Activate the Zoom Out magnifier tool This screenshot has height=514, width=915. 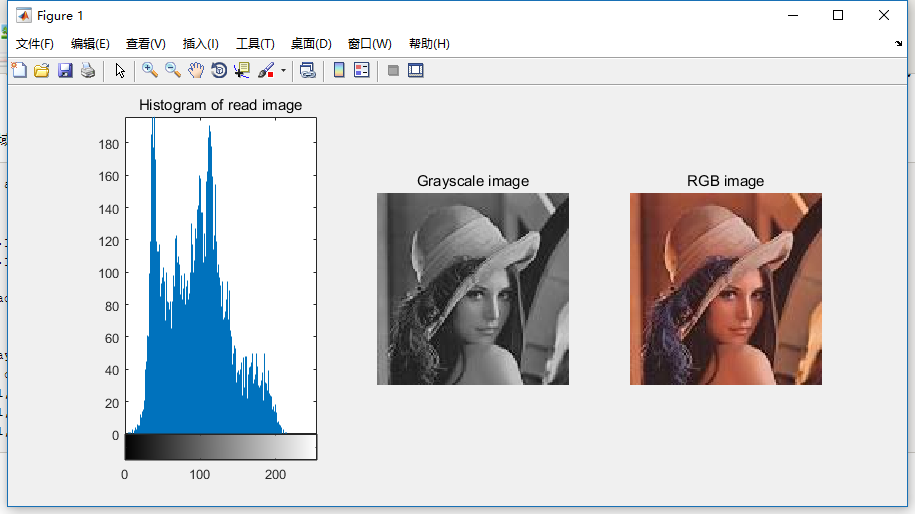coord(173,71)
